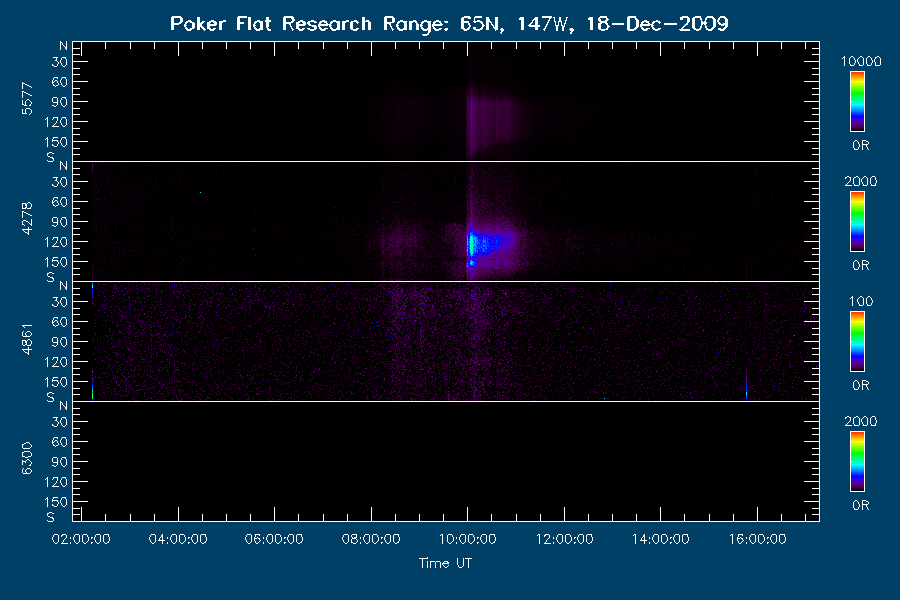Click the S label at bottom of 6300 panel
The height and width of the screenshot is (600, 900).
tap(51, 517)
